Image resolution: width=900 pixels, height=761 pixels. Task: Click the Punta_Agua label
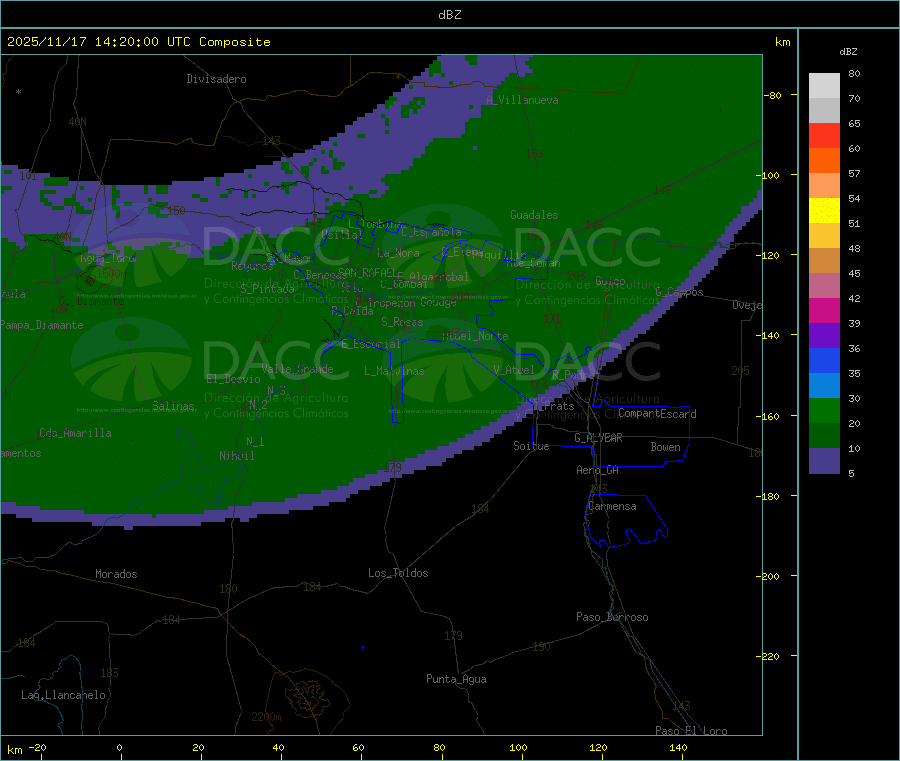point(456,679)
